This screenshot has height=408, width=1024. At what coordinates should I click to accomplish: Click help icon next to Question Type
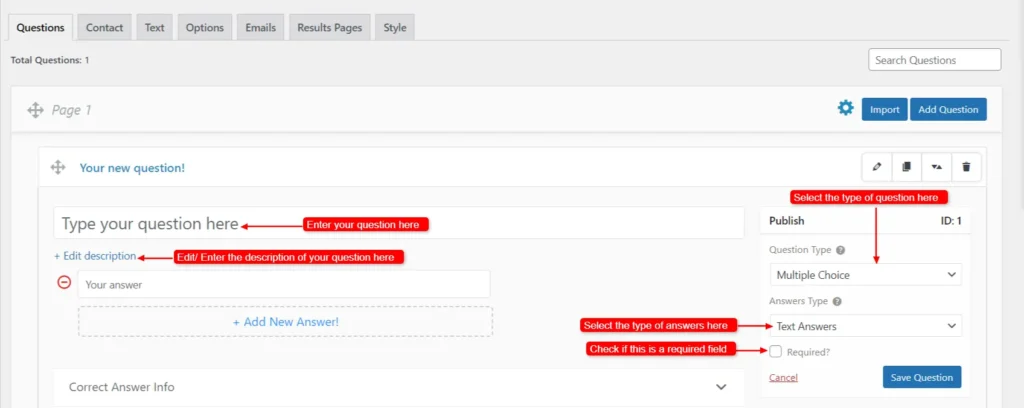point(840,250)
